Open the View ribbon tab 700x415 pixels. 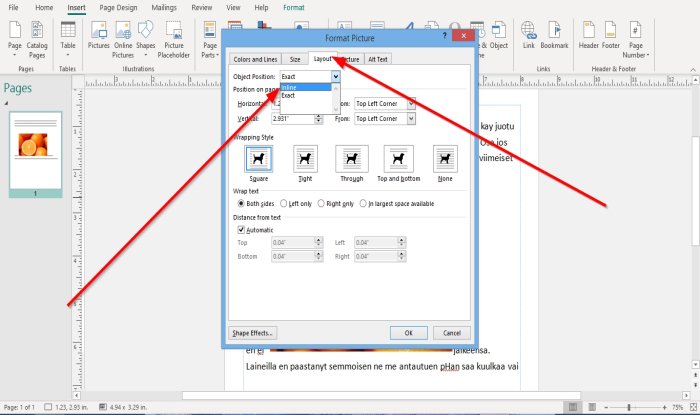(x=233, y=8)
